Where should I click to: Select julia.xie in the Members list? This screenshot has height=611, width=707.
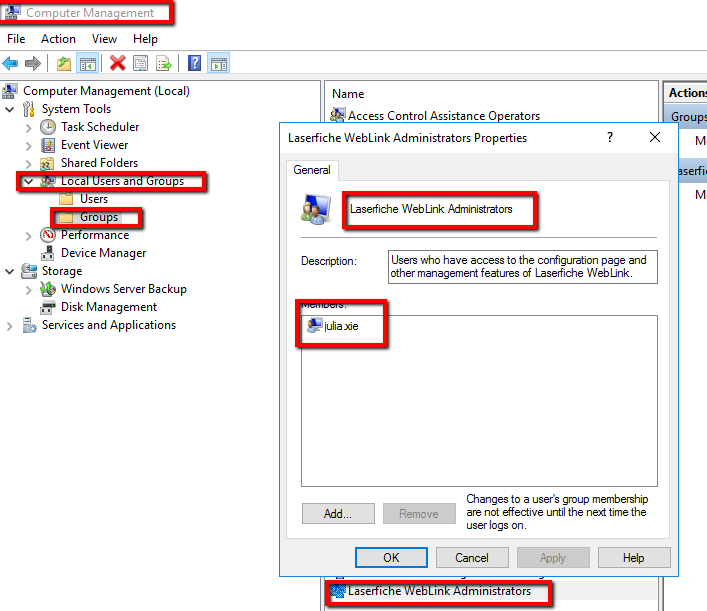click(341, 326)
